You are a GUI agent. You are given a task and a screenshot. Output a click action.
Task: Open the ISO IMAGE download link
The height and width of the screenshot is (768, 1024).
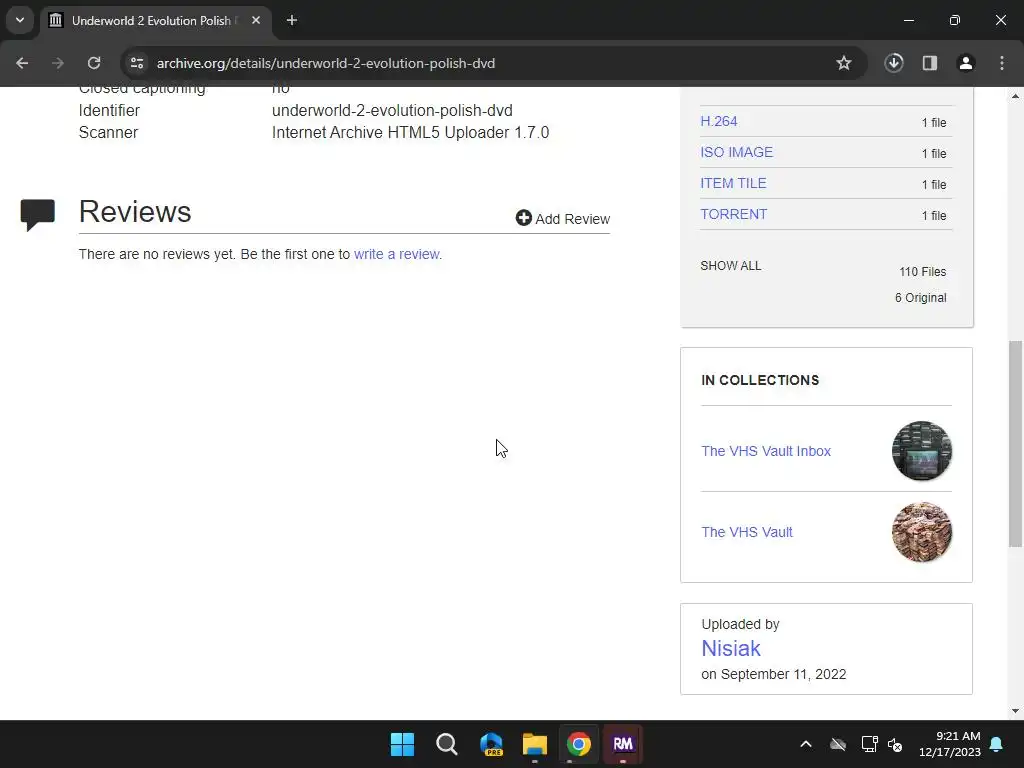pos(737,152)
